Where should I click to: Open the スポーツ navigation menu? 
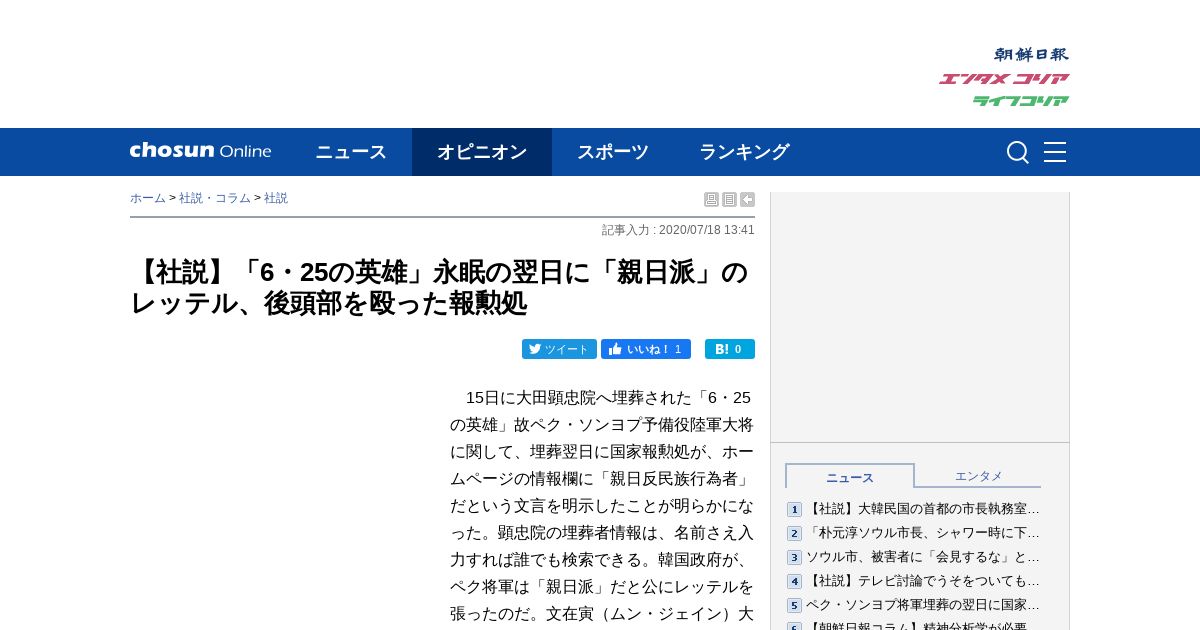point(613,152)
